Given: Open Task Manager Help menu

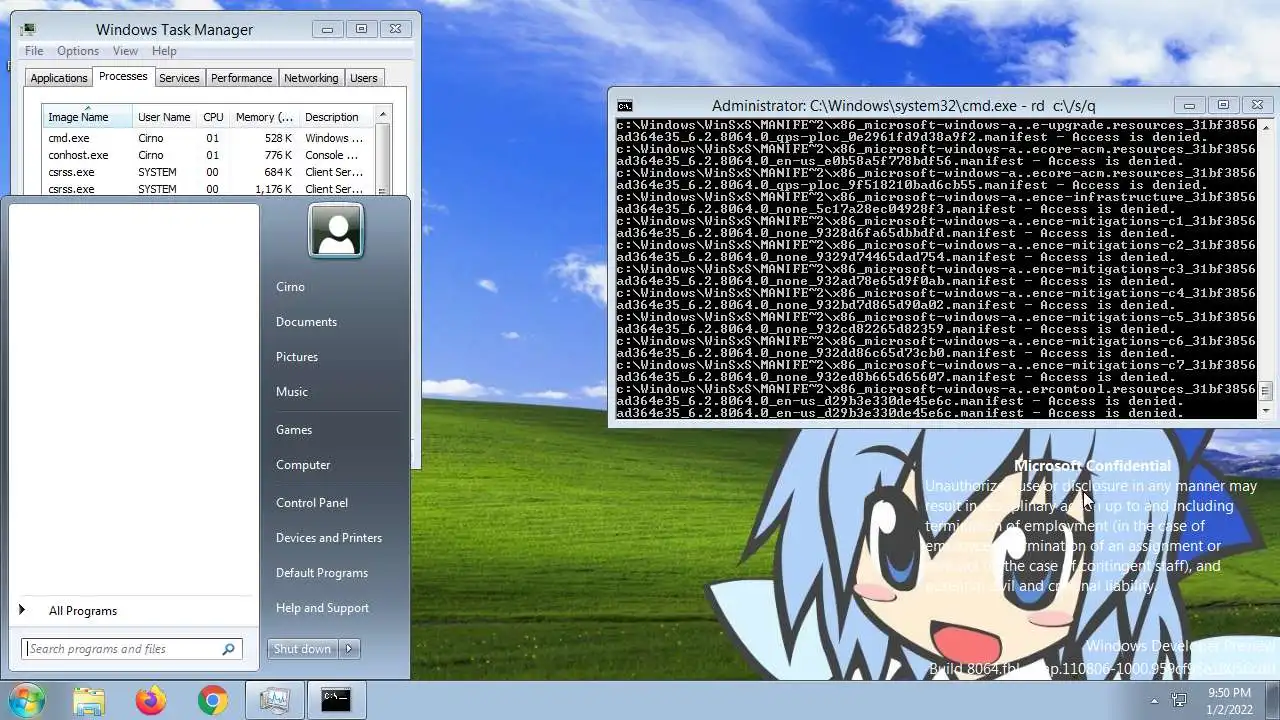Looking at the screenshot, I should click(x=164, y=51).
